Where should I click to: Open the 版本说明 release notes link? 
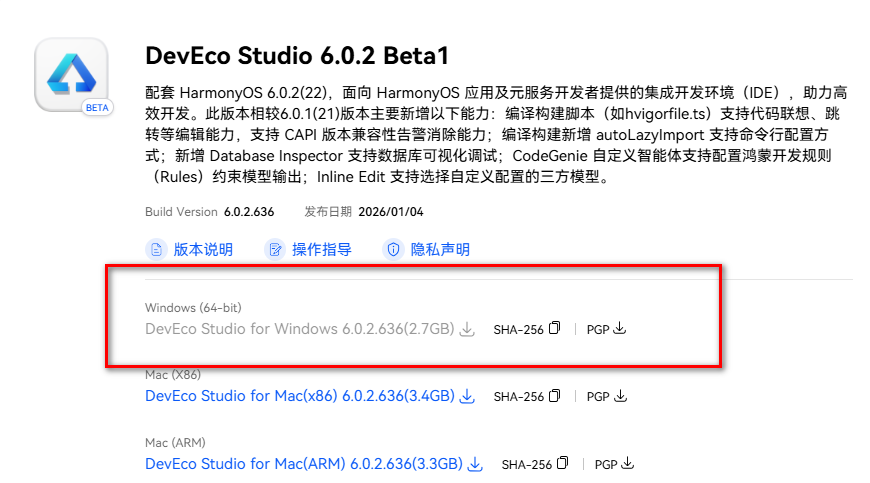203,249
